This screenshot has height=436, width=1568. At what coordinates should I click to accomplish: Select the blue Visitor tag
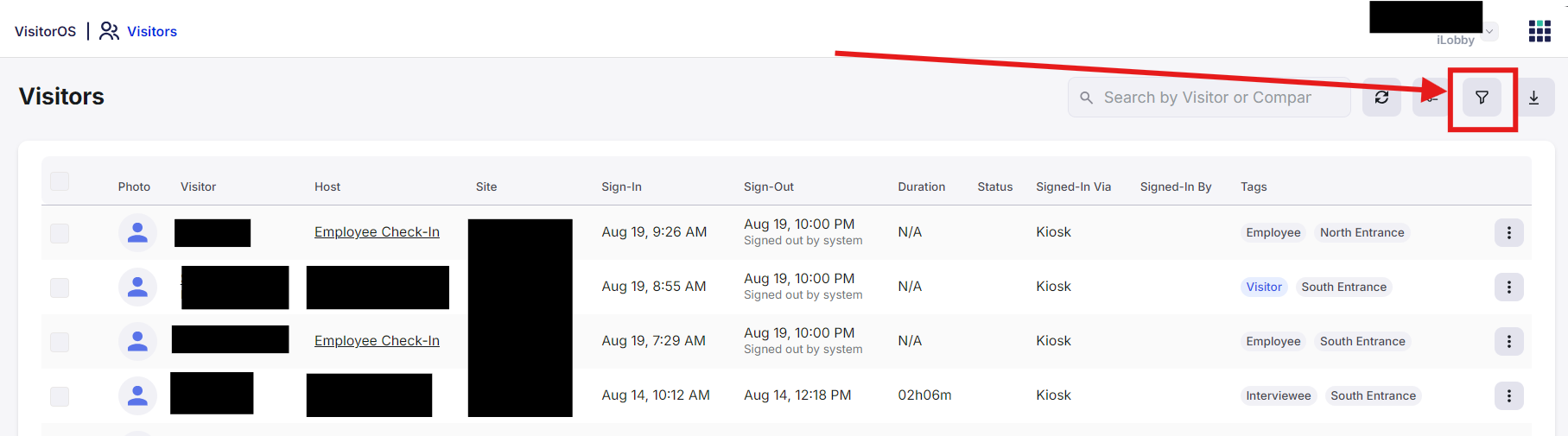coord(1264,287)
